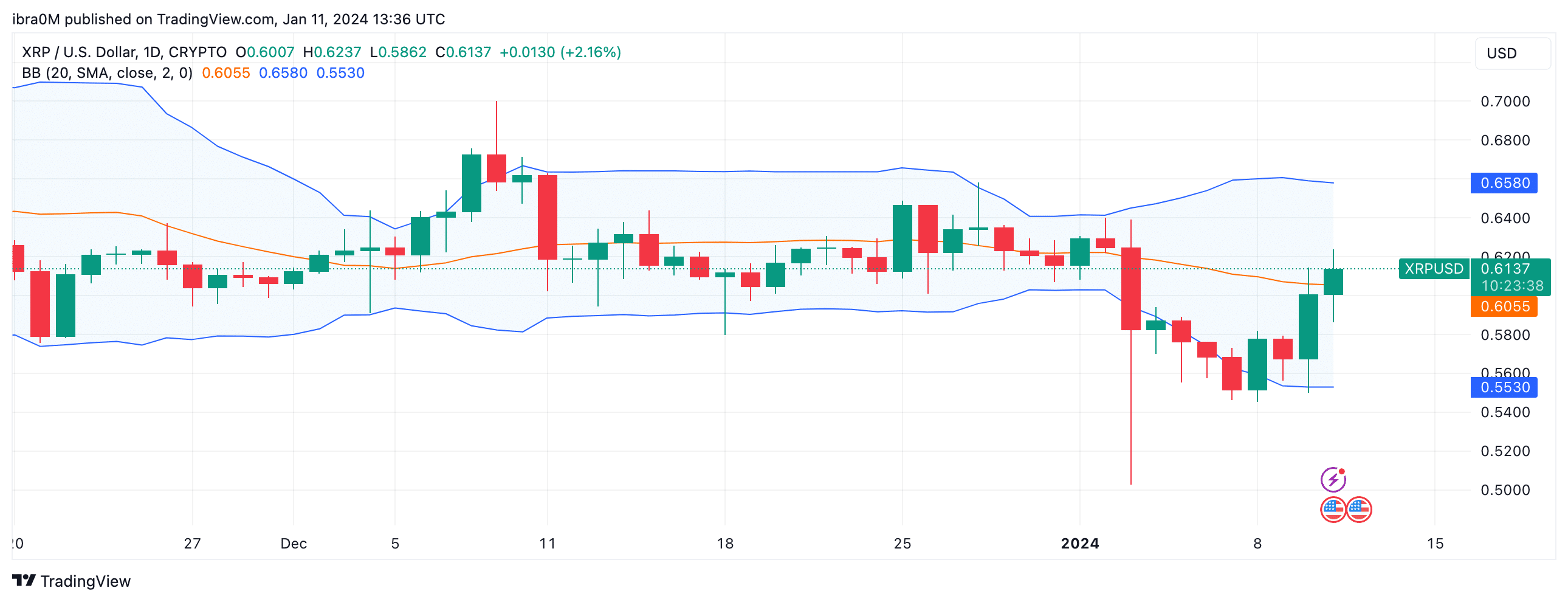Click the 0.6400 price axis tick
Viewport: 1568px width, 602px height.
[x=1505, y=218]
